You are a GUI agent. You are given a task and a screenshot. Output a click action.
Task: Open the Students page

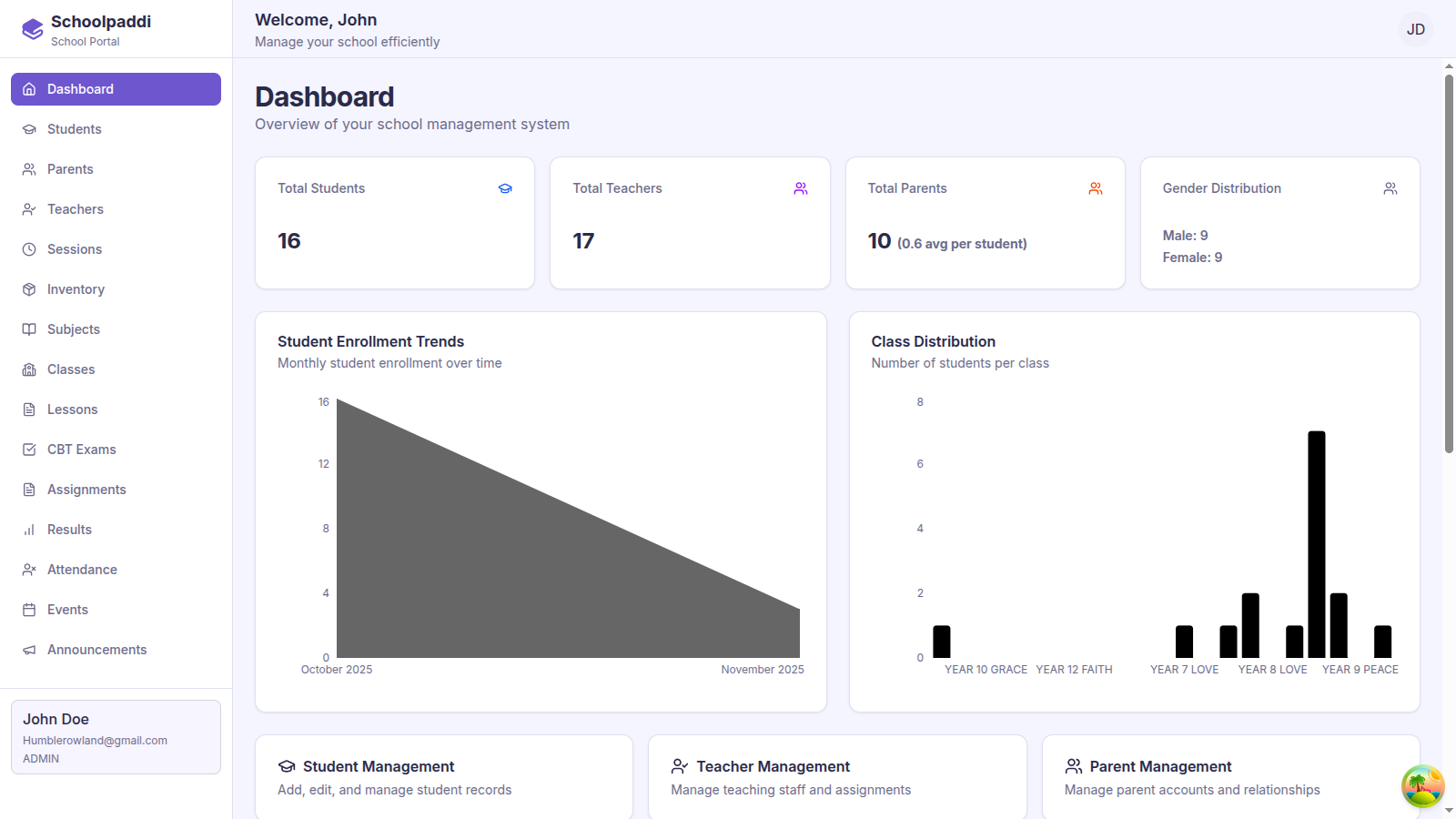75,129
